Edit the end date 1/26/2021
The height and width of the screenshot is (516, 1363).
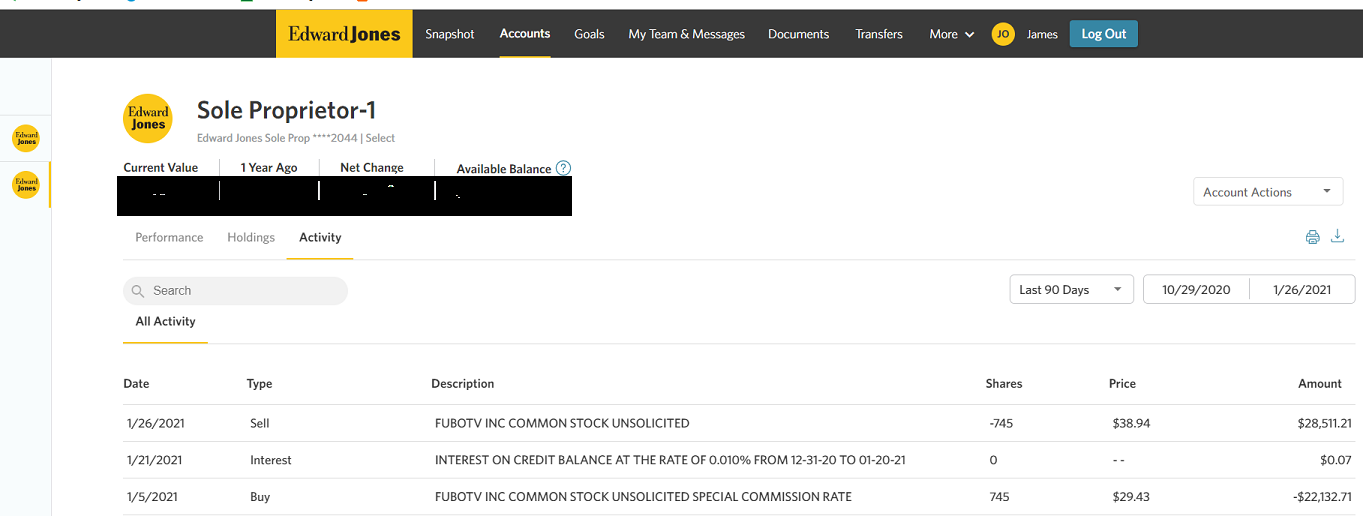coord(1302,290)
